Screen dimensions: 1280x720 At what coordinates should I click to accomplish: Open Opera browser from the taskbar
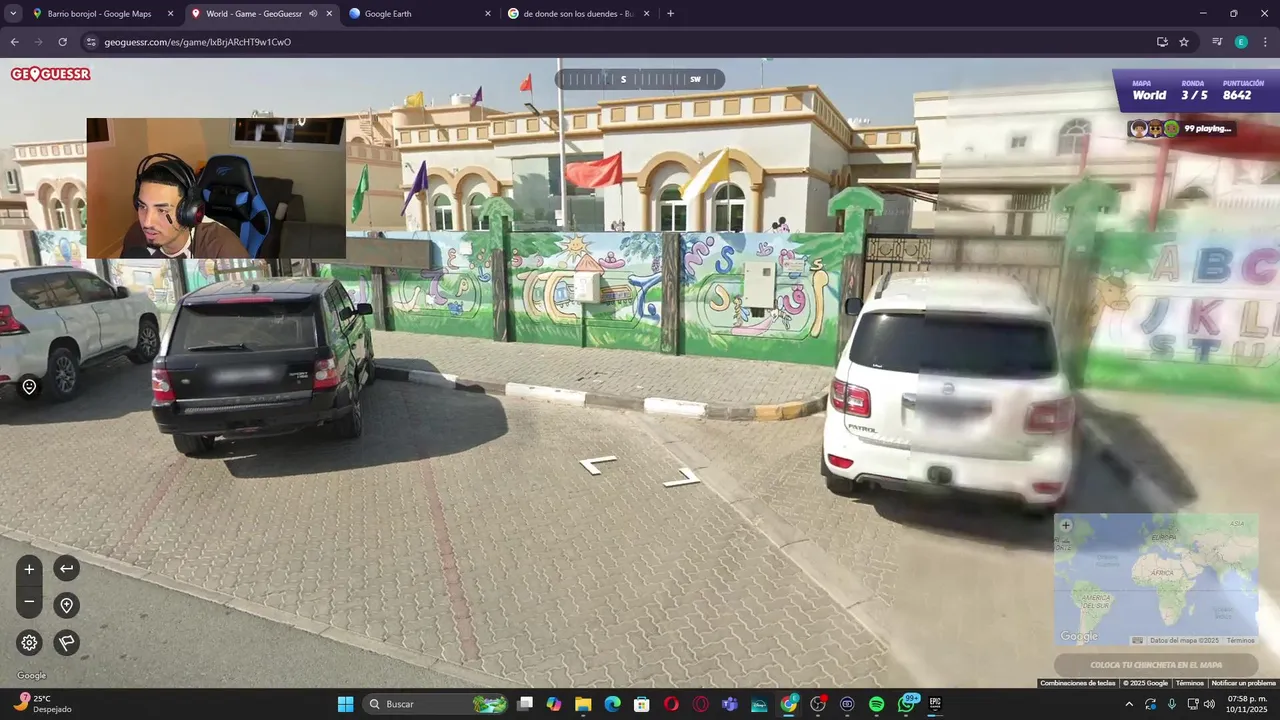671,704
